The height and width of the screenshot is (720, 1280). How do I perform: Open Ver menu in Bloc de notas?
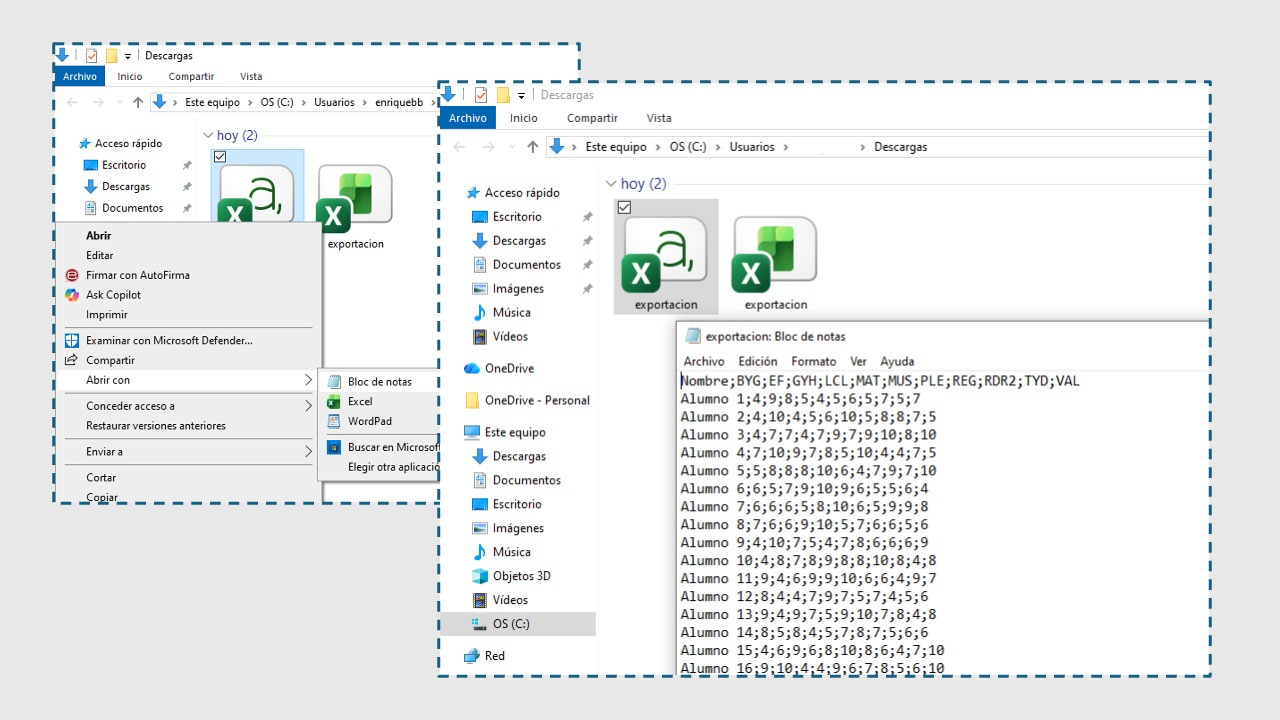coord(858,361)
